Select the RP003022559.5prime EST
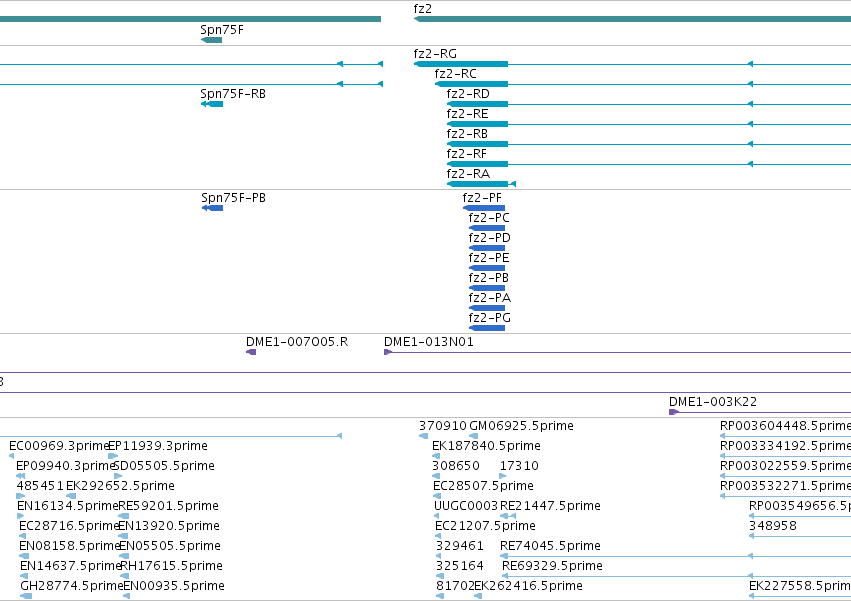The height and width of the screenshot is (601, 851). [785, 477]
